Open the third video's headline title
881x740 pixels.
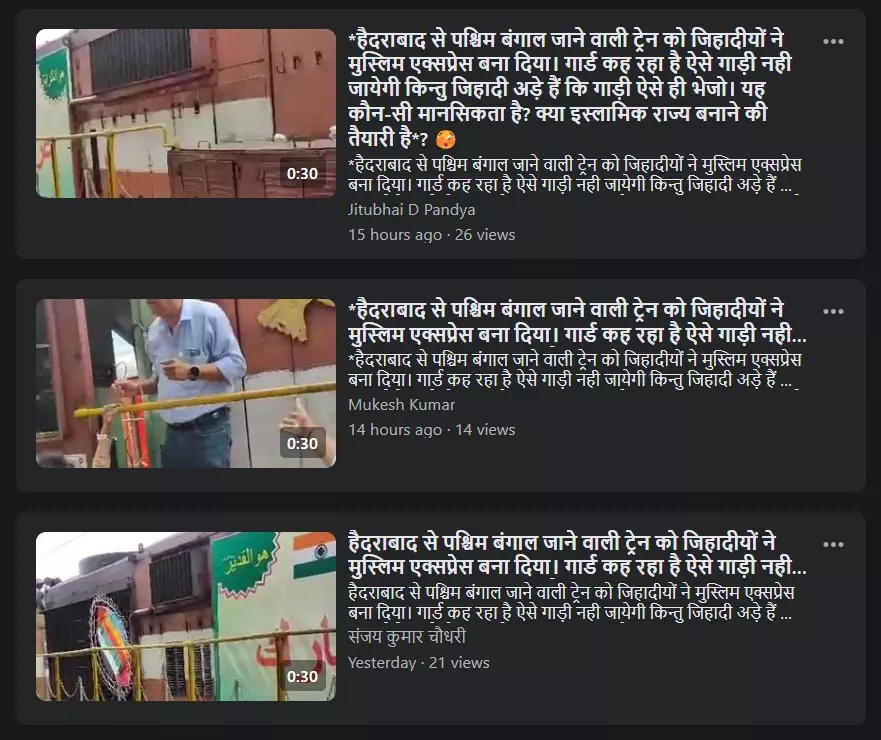tap(577, 555)
